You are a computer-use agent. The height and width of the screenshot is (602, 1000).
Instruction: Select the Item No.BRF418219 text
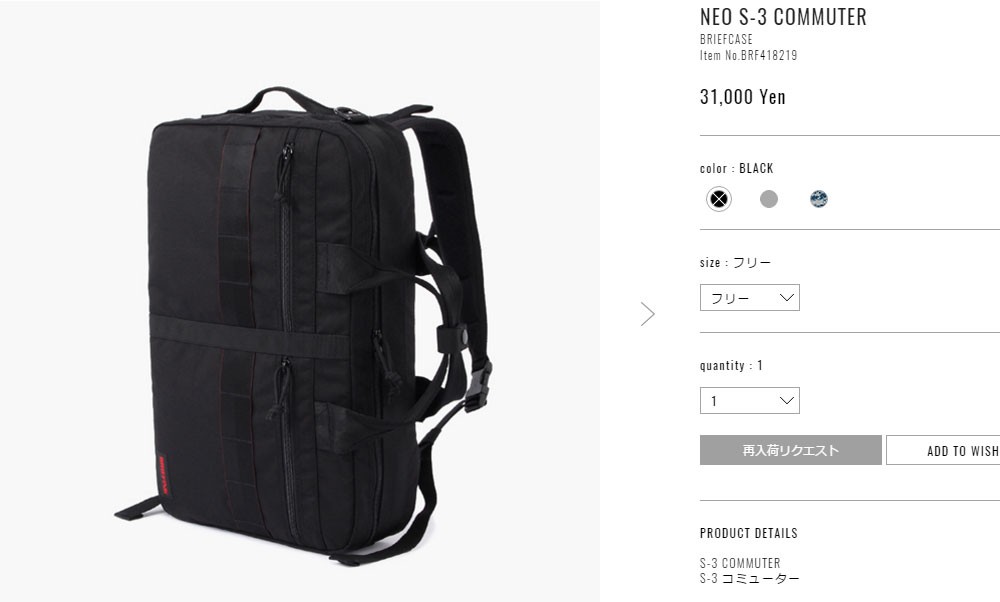click(x=748, y=55)
